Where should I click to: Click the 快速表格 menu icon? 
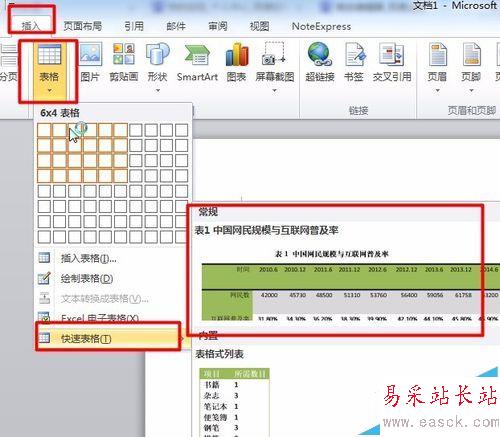tap(44, 338)
